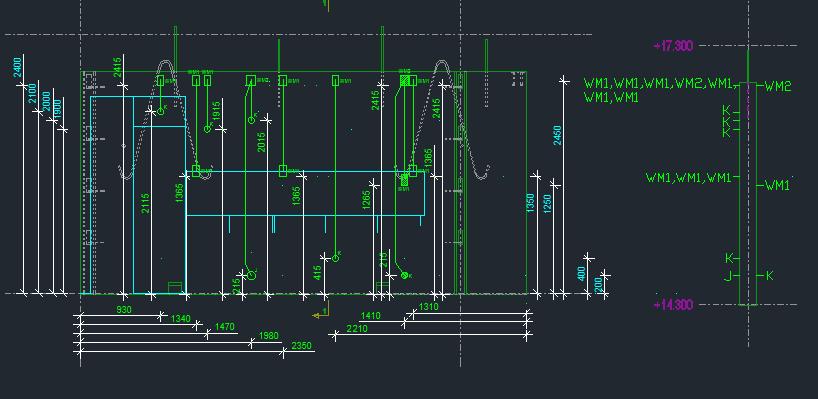Select the cyan 1350 dimension text
This screenshot has width=818, height=399.
click(531, 202)
